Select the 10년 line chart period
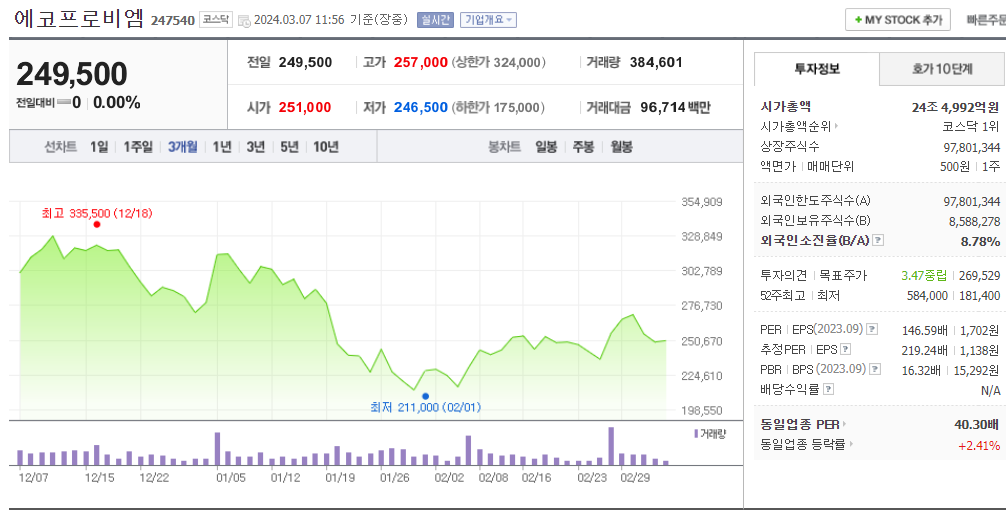 pos(326,147)
